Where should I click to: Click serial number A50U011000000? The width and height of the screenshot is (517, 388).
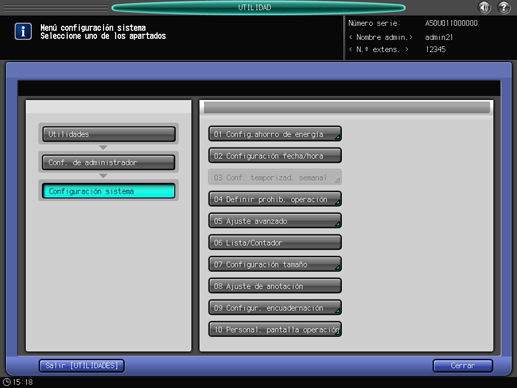point(451,23)
